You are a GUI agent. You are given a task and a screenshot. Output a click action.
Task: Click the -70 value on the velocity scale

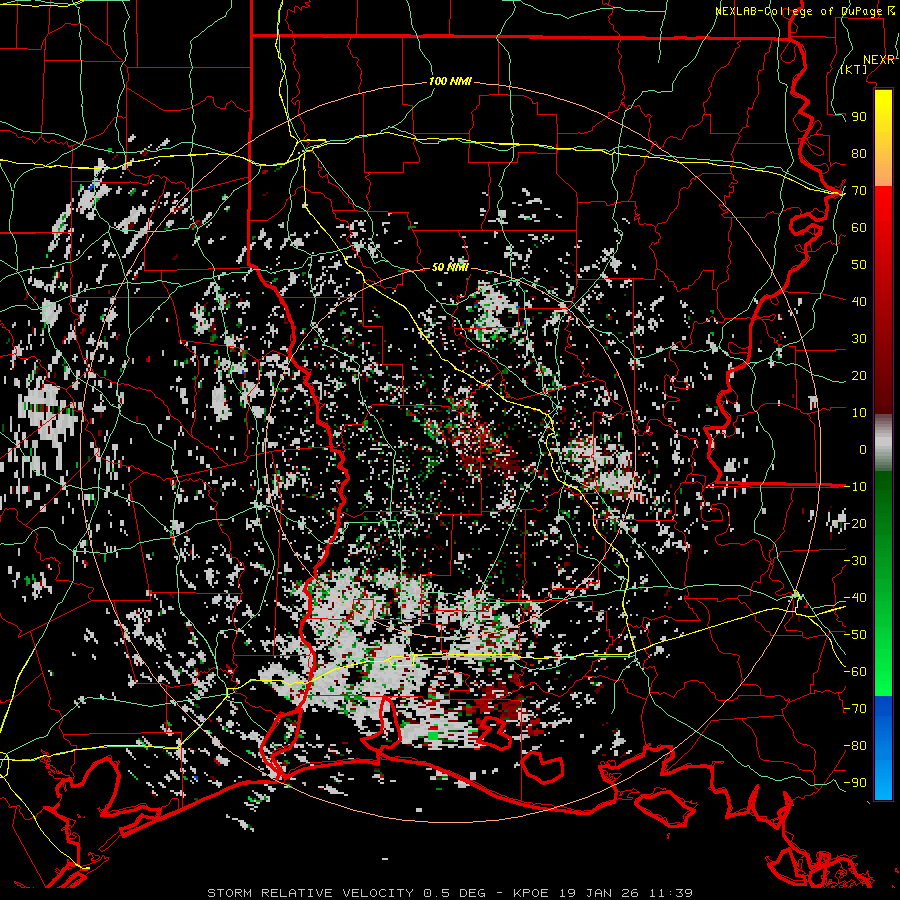click(856, 709)
